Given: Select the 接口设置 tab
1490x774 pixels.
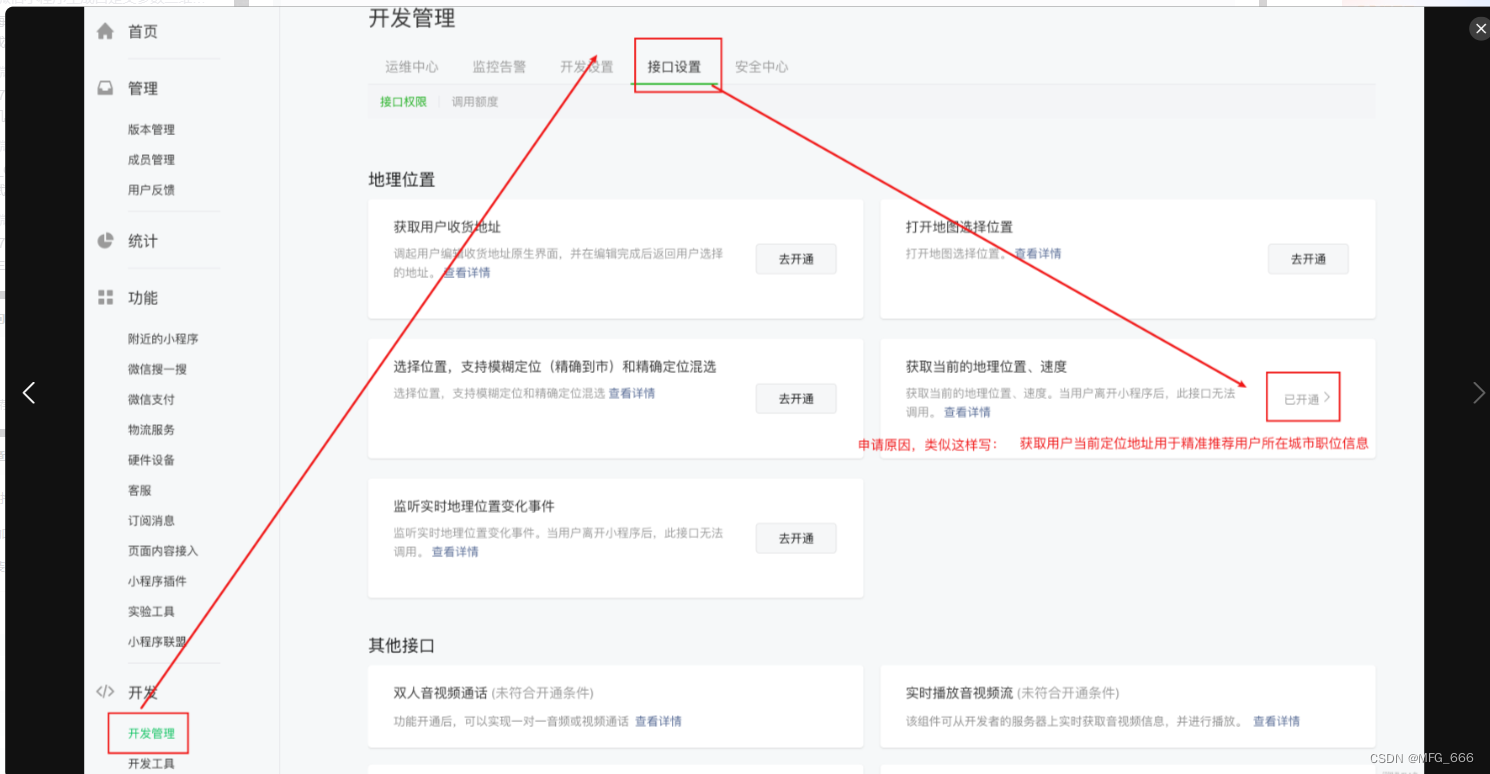Looking at the screenshot, I should coord(674,67).
